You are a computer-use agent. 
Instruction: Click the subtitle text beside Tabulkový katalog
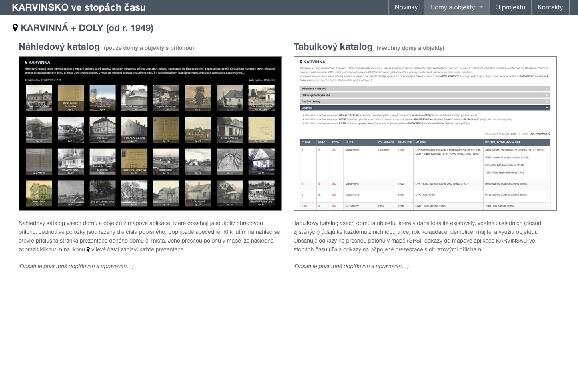tap(410, 48)
